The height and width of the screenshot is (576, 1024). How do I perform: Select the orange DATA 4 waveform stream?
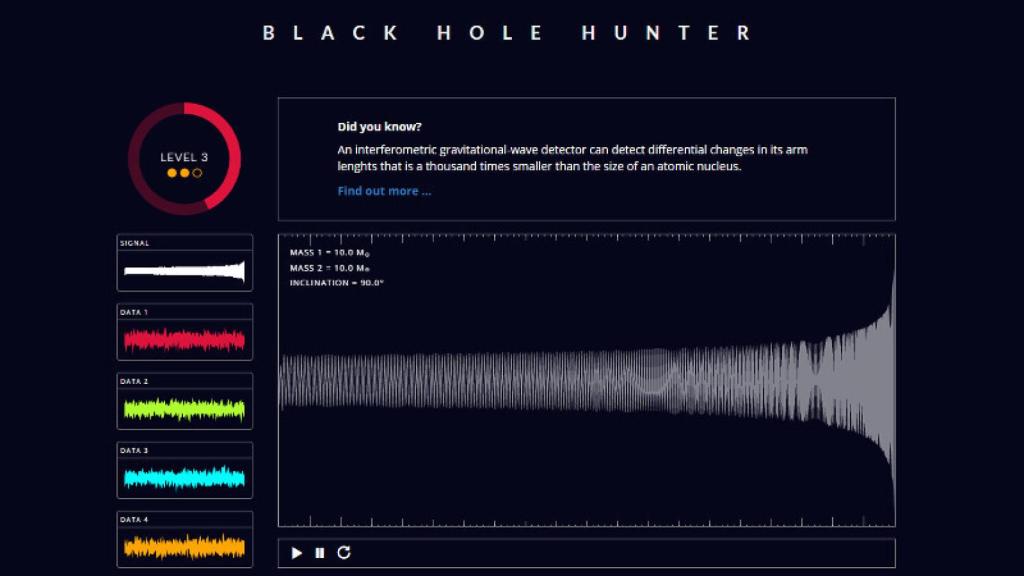184,547
